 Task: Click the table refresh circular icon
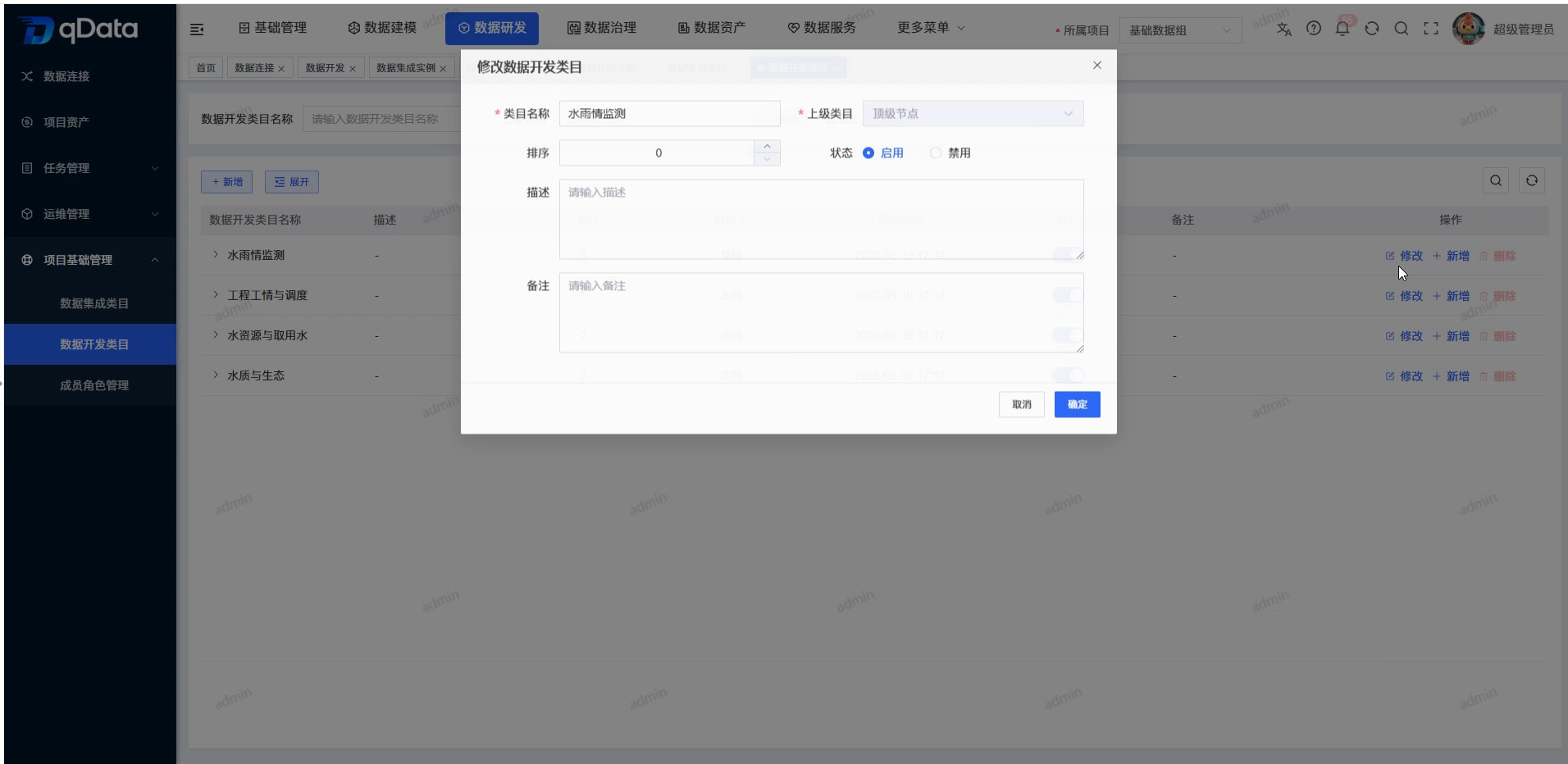[1532, 180]
